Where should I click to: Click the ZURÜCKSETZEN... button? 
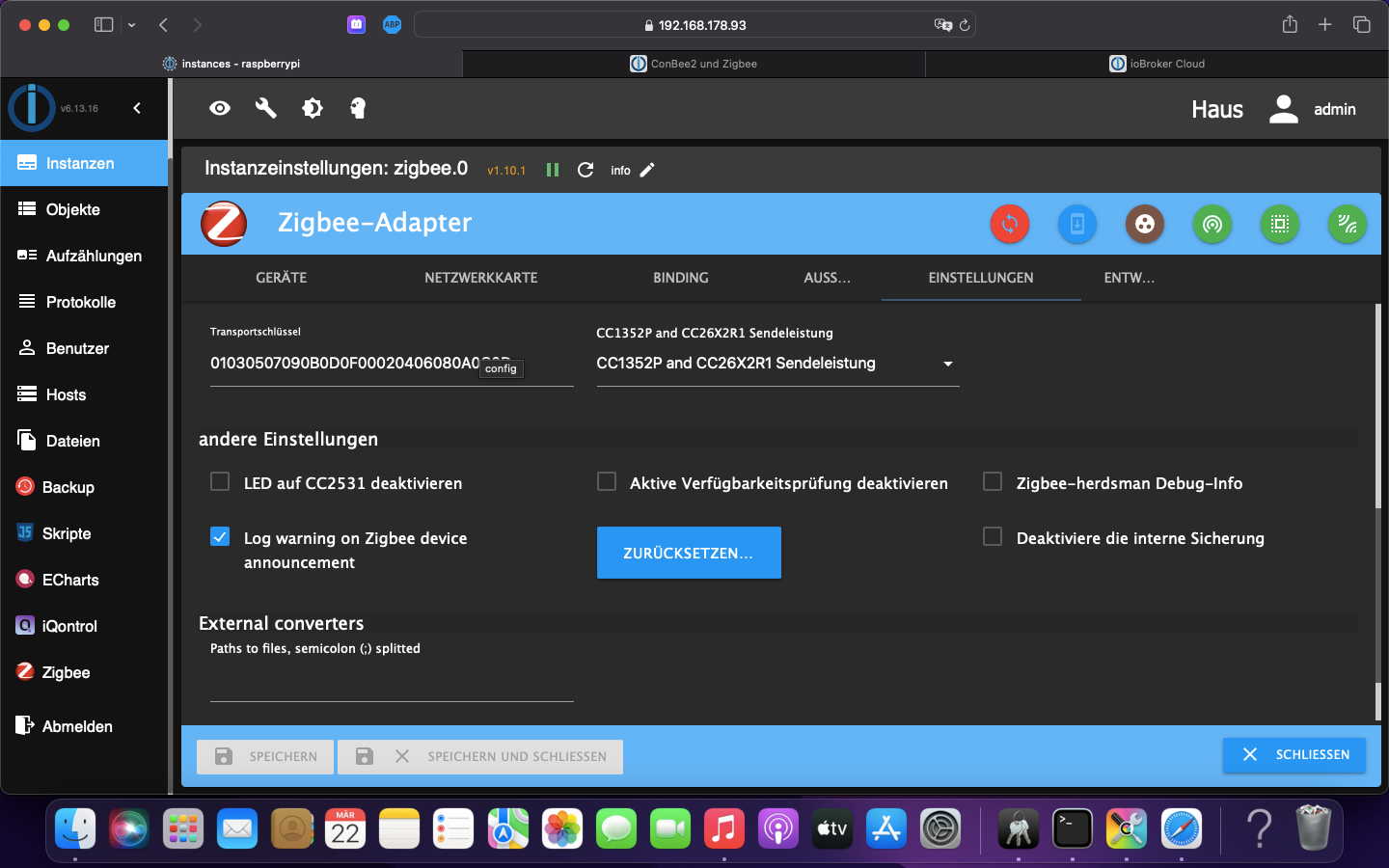coord(689,553)
